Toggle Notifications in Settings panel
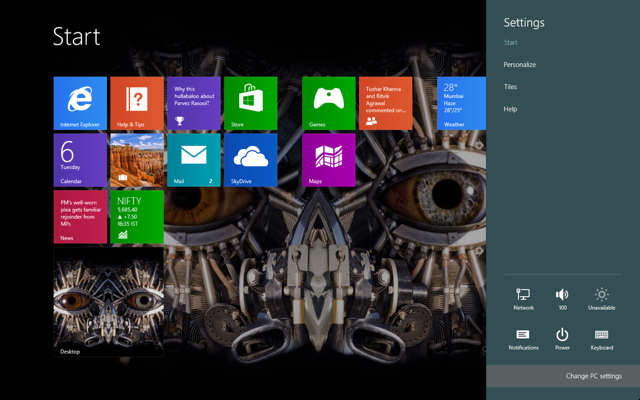This screenshot has height=400, width=640. 523,338
